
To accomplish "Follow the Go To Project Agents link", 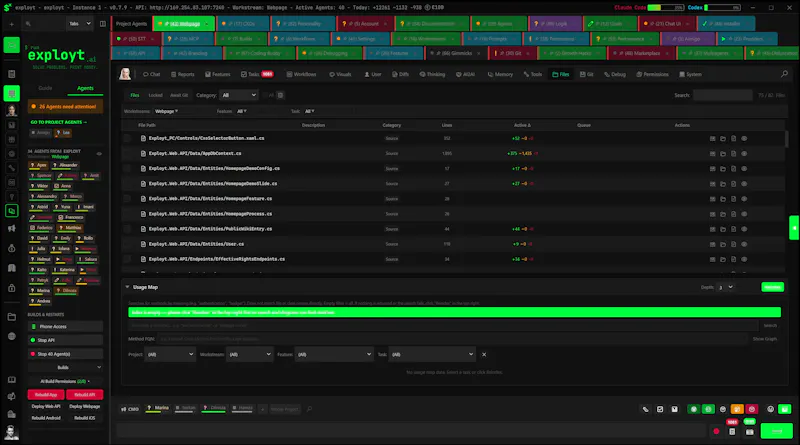I will (59, 122).
